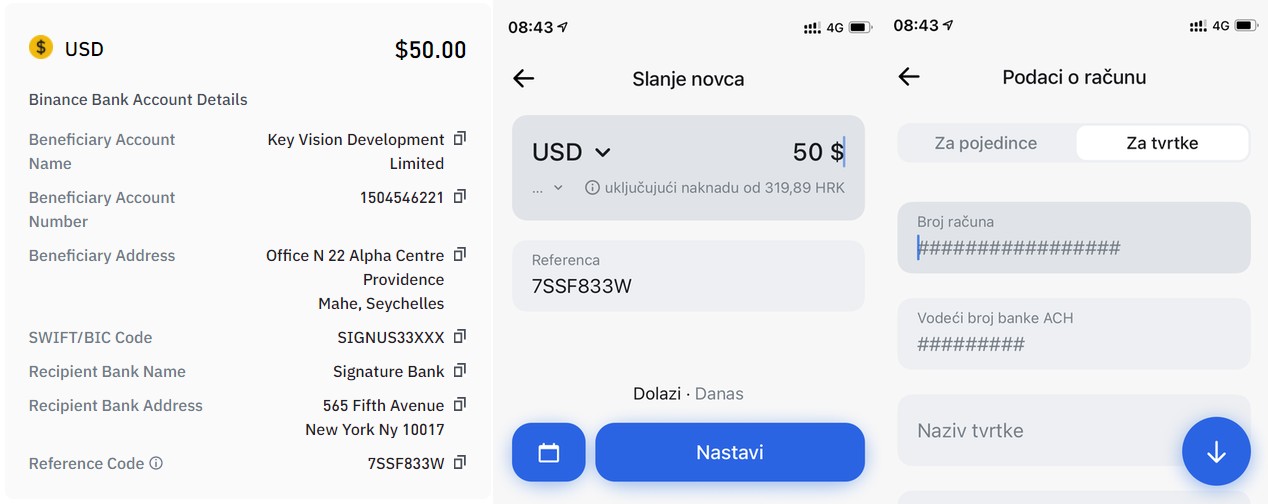Copy the Beneficiary Account Number 1504546221
This screenshot has height=504, width=1268.
click(x=460, y=197)
